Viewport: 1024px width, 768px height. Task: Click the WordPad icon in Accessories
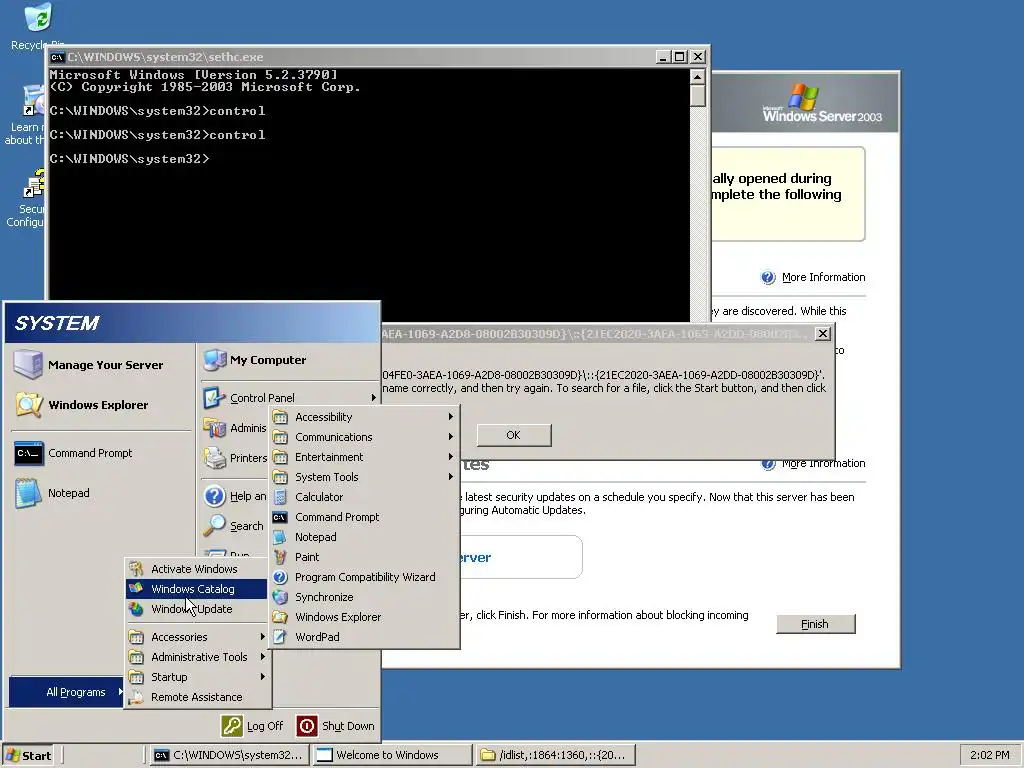(x=280, y=637)
